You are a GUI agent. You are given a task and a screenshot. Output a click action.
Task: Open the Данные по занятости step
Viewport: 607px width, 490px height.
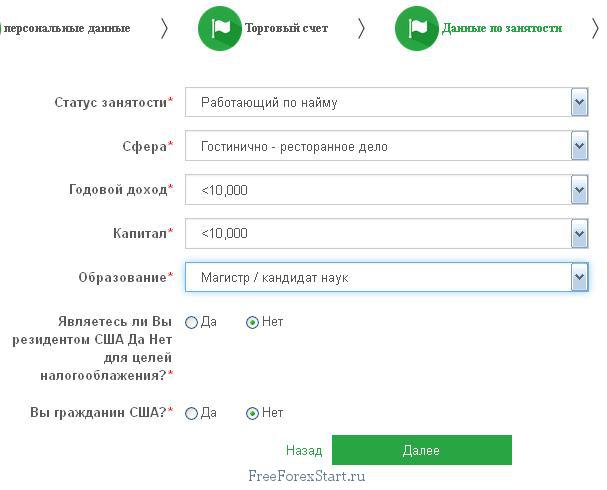[501, 28]
